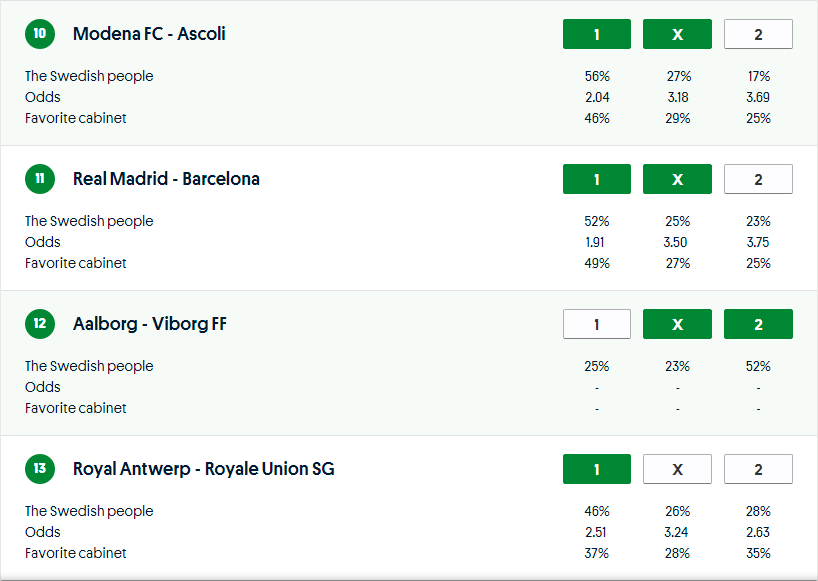Click the match number 12 badge

point(39,324)
